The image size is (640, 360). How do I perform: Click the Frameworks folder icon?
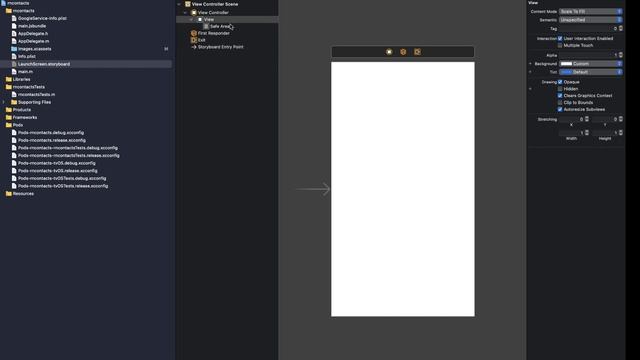click(9, 117)
